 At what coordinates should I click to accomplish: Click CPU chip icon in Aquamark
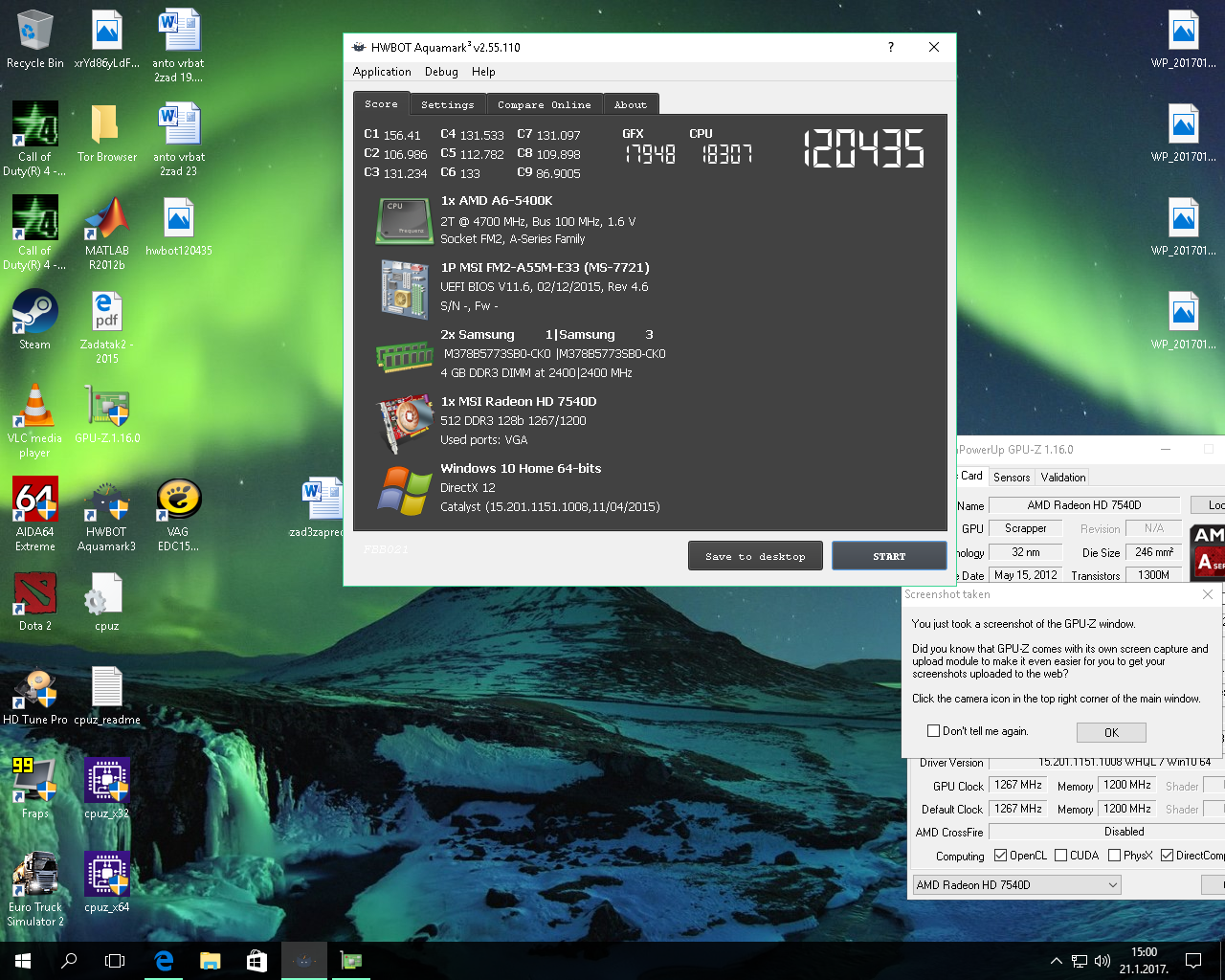(x=407, y=220)
